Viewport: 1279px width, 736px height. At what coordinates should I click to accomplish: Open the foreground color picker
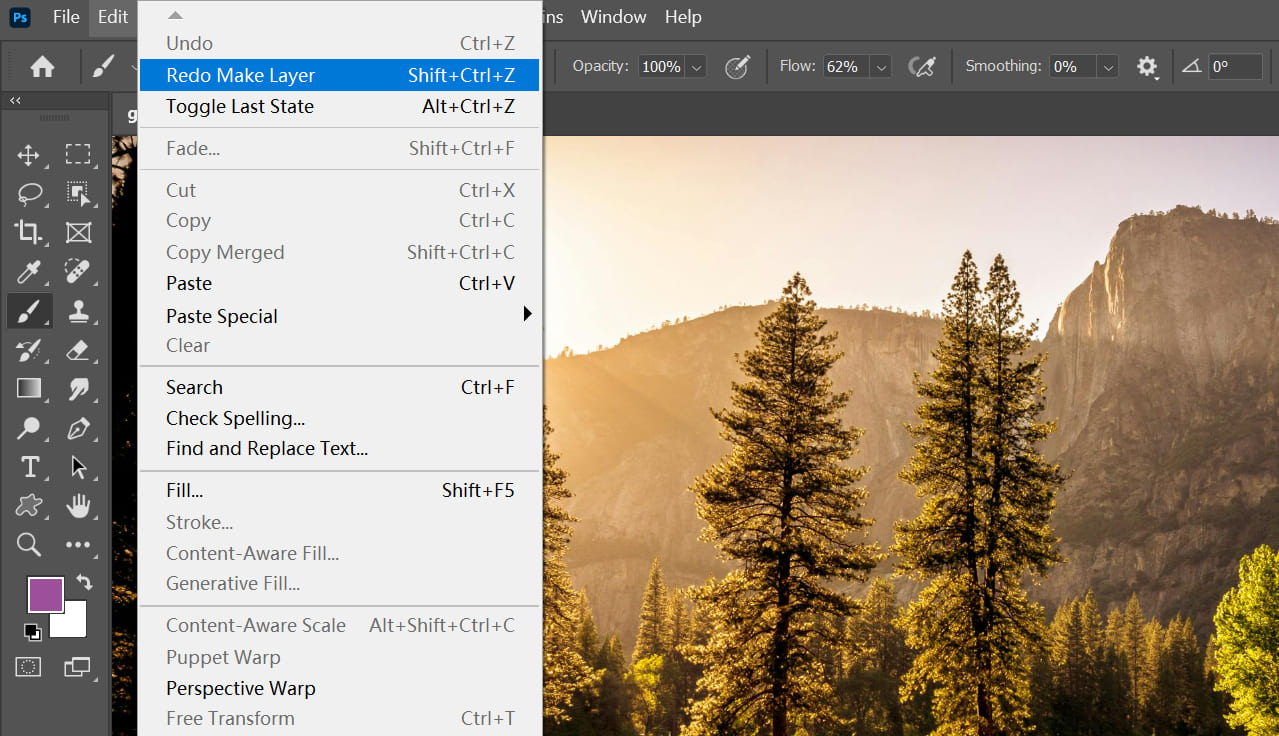tap(45, 594)
